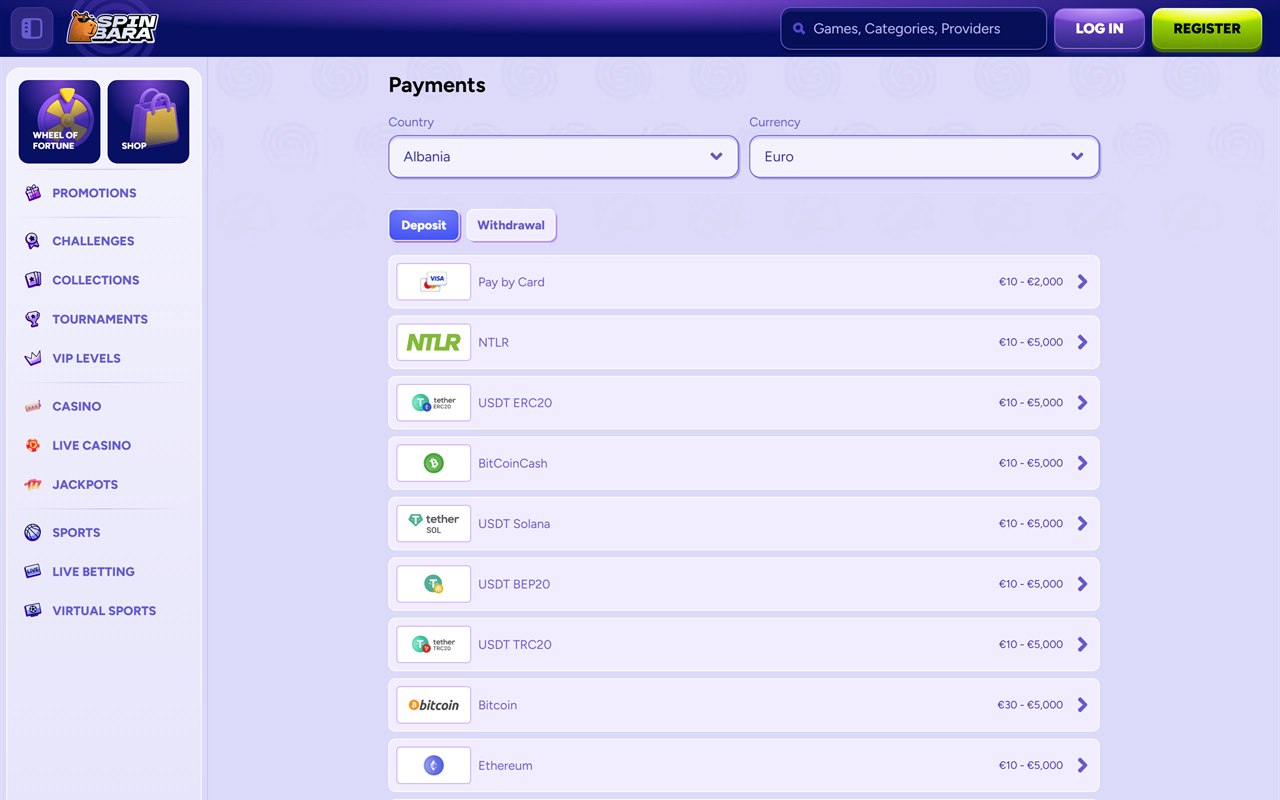The image size is (1280, 800).
Task: Click the NTLR method name text
Action: point(494,342)
